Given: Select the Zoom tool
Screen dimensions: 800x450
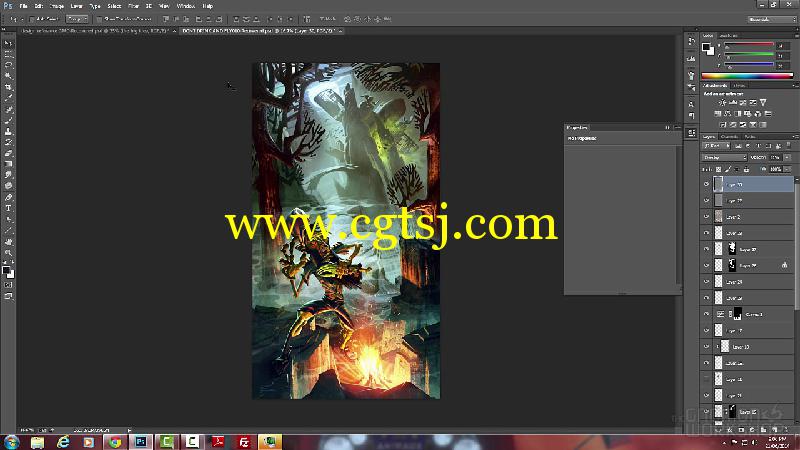Looking at the screenshot, I should coord(8,253).
